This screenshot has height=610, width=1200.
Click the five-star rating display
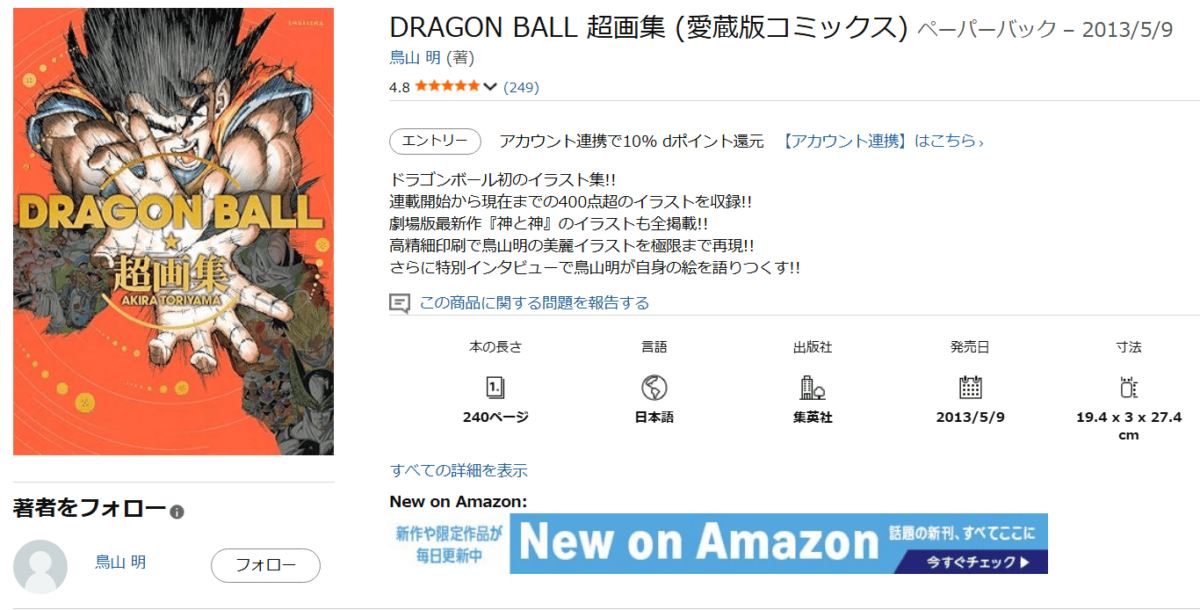[x=447, y=87]
